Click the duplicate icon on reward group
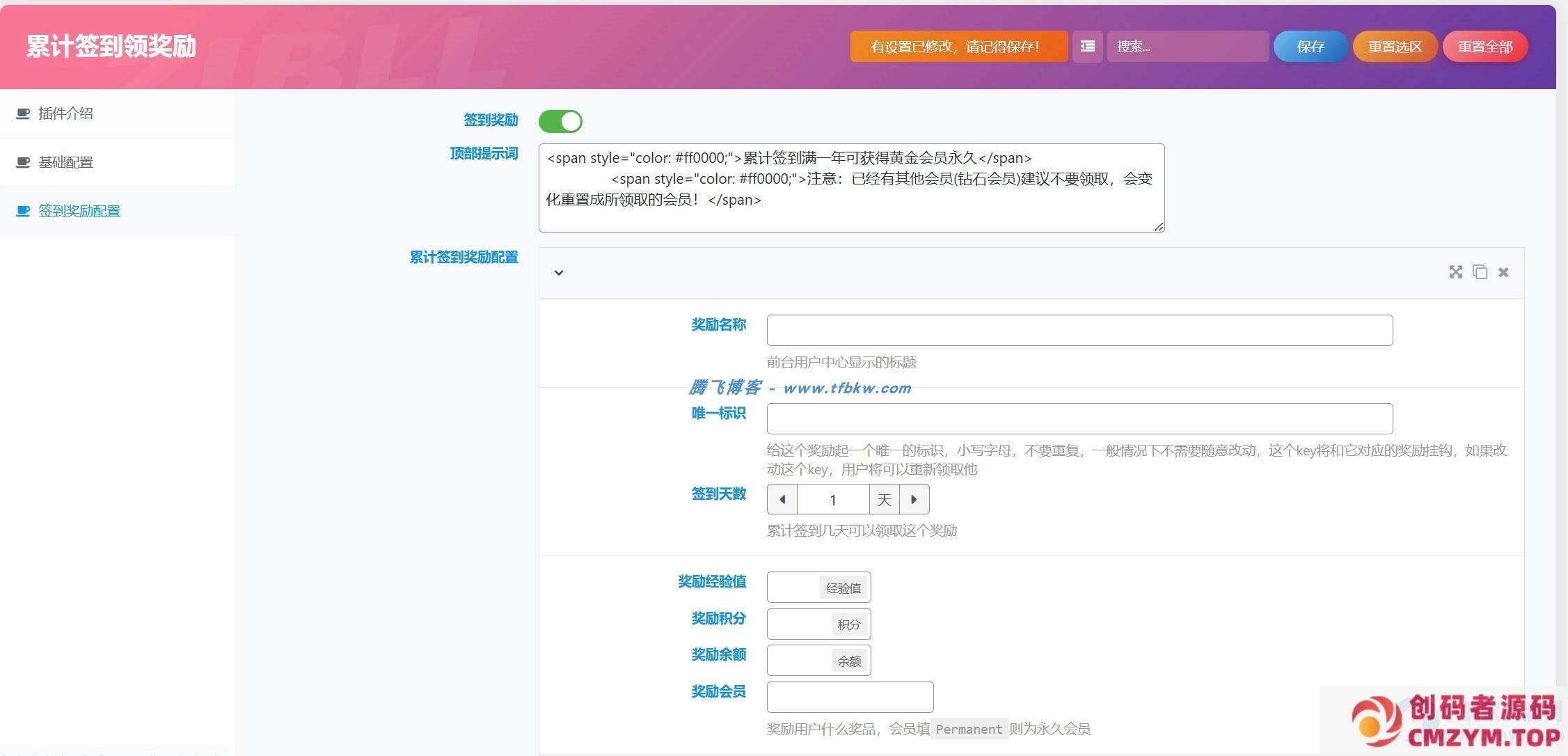 [x=1480, y=272]
